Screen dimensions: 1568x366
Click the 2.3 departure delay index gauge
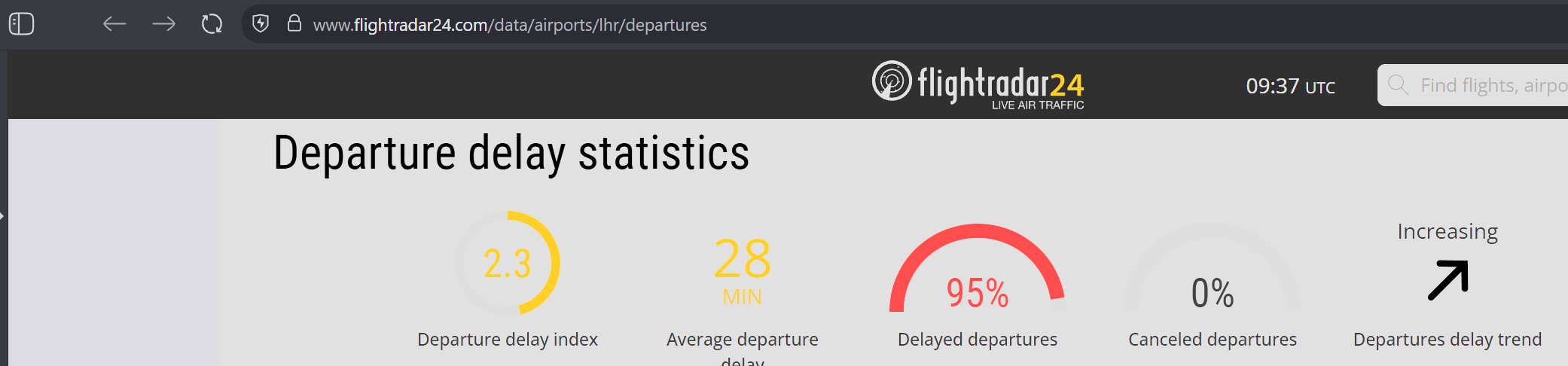(x=508, y=263)
